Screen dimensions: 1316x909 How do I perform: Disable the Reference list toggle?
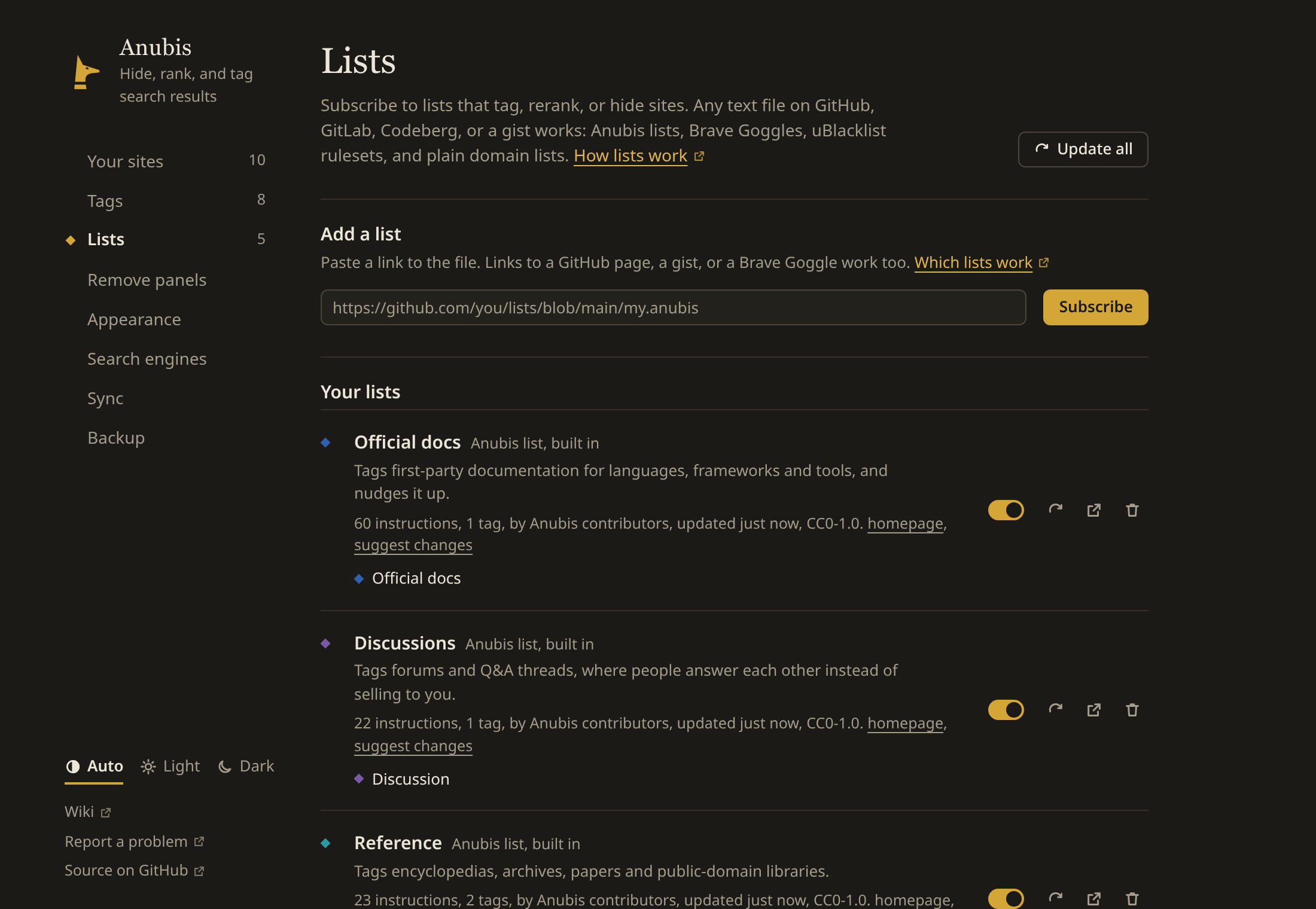[1006, 898]
